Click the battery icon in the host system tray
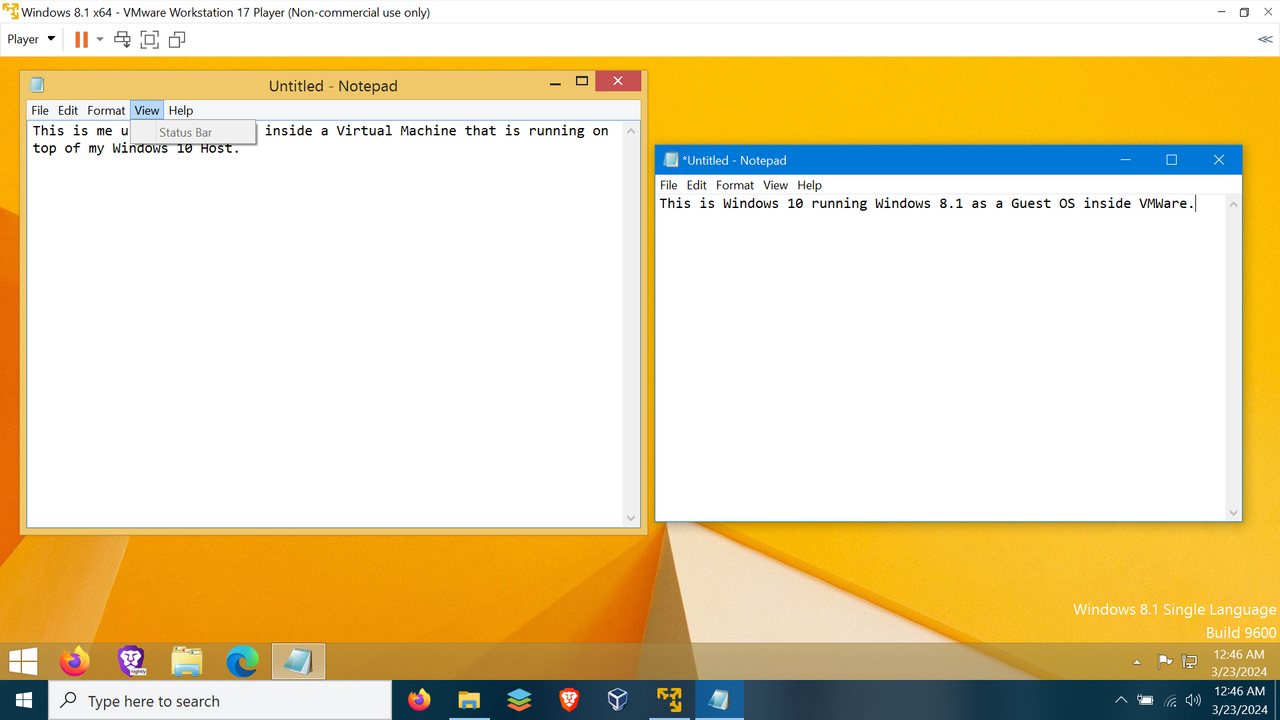This screenshot has width=1280, height=720. point(1146,701)
